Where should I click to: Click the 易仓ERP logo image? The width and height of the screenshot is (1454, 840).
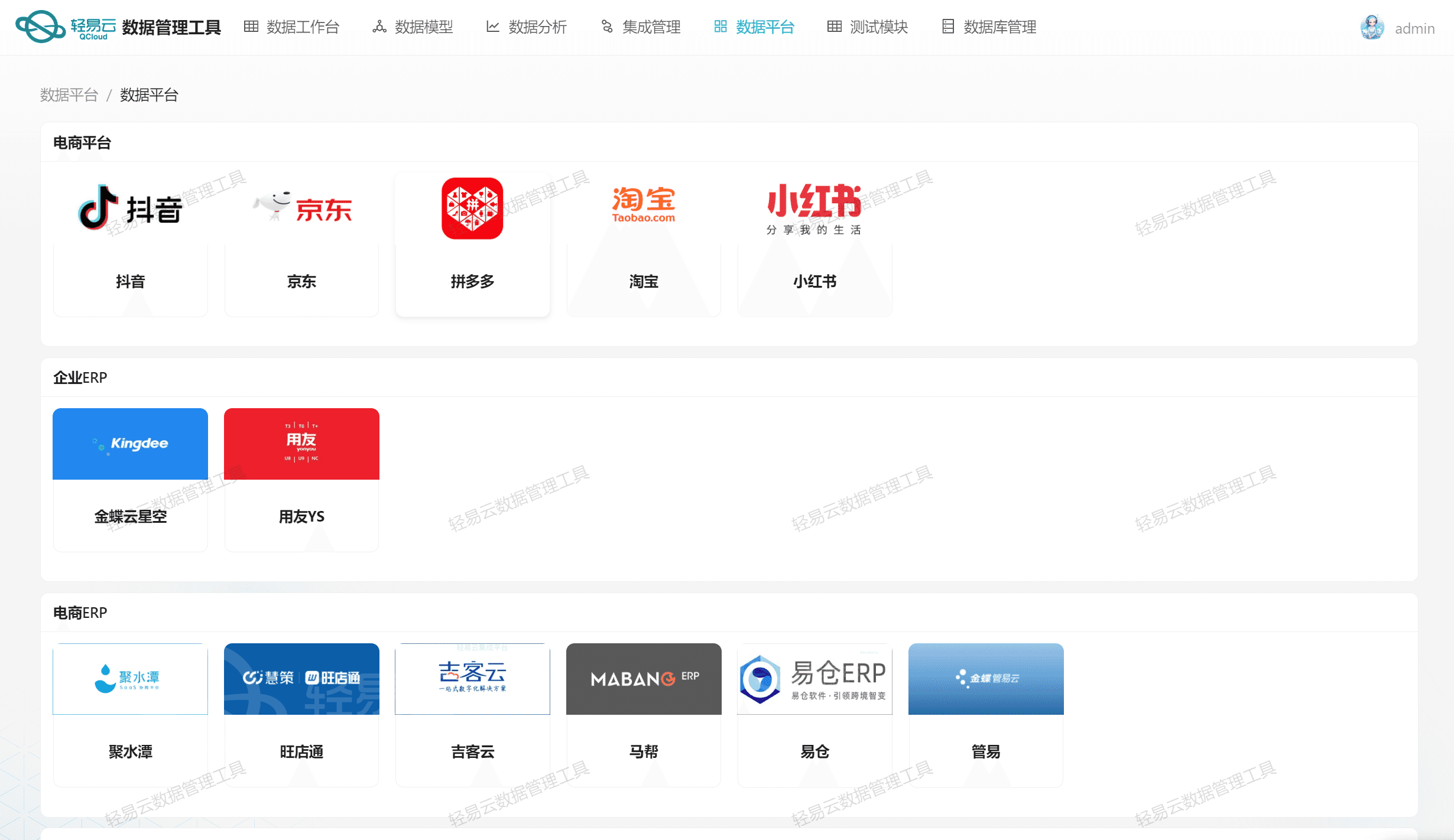[814, 679]
